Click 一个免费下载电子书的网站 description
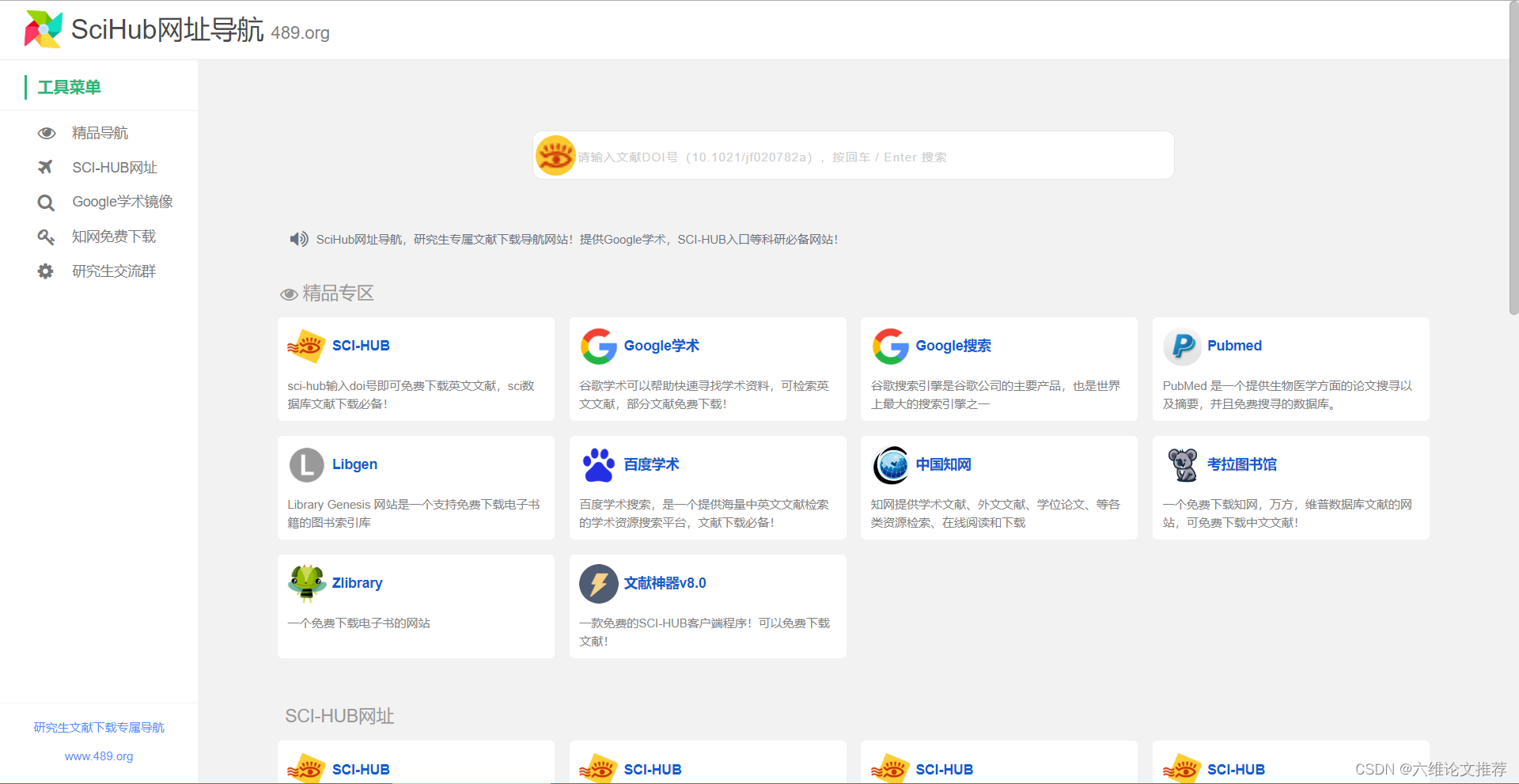Viewport: 1519px width, 784px height. (358, 623)
